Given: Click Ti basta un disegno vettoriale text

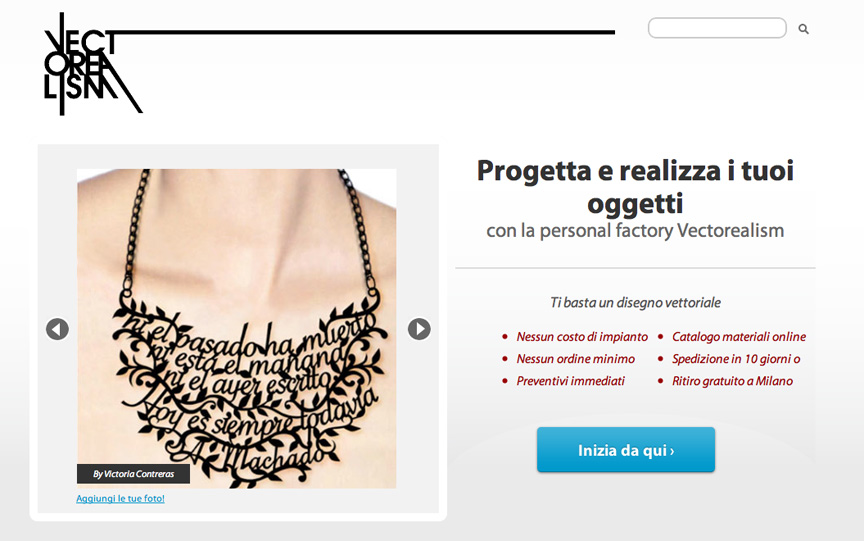Looking at the screenshot, I should coord(635,302).
